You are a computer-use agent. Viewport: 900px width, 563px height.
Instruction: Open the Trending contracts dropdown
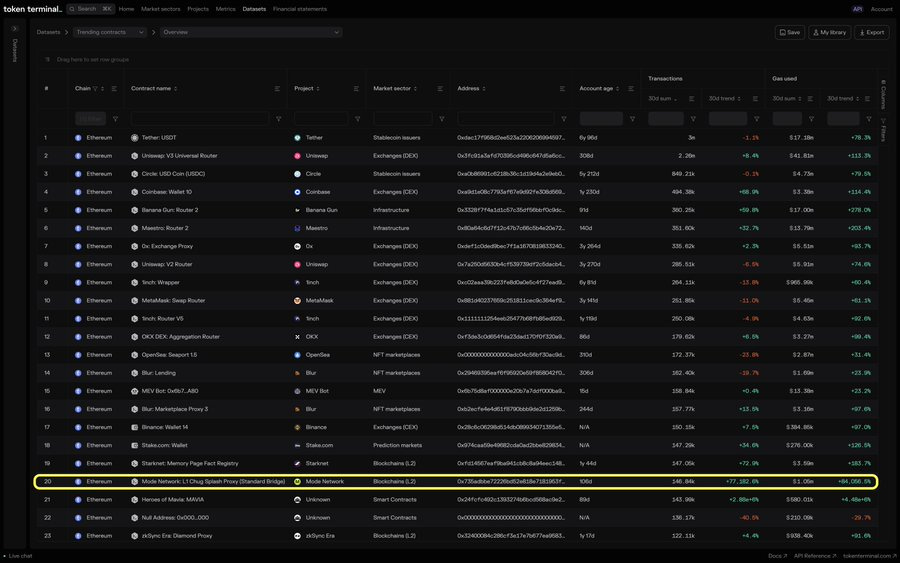[x=109, y=32]
